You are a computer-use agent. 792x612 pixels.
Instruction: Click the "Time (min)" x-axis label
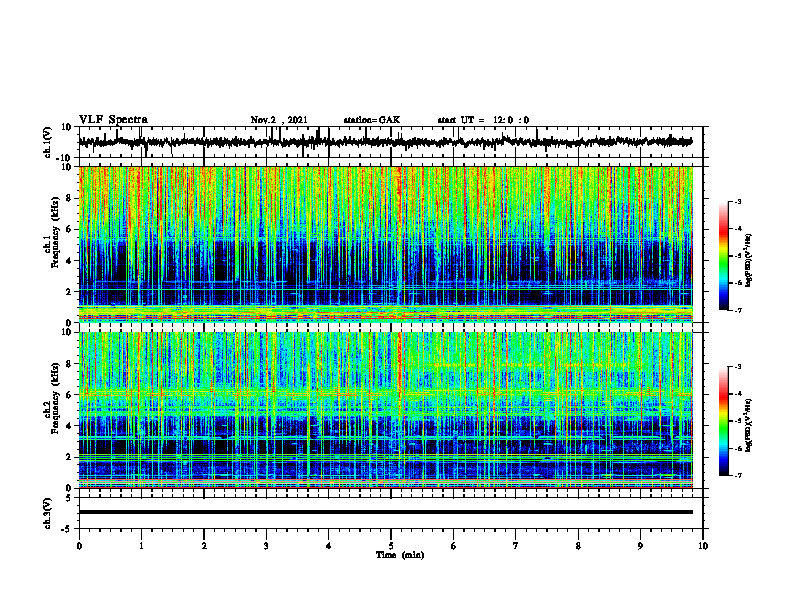400,555
